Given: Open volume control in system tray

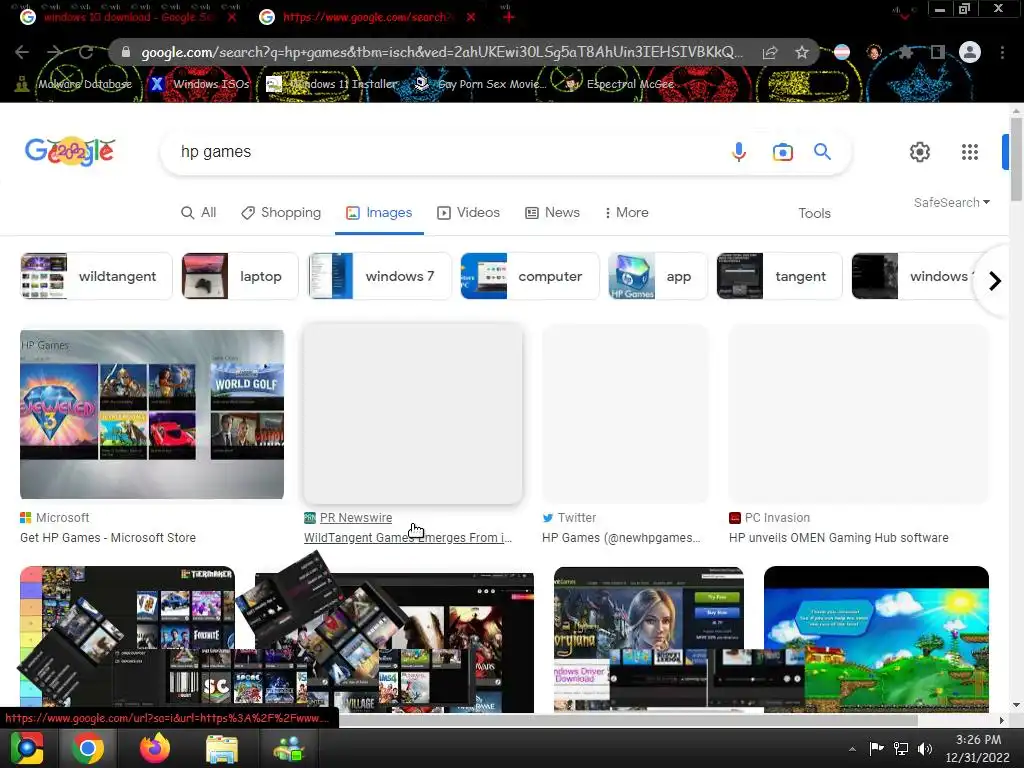Looking at the screenshot, I should click(x=924, y=748).
